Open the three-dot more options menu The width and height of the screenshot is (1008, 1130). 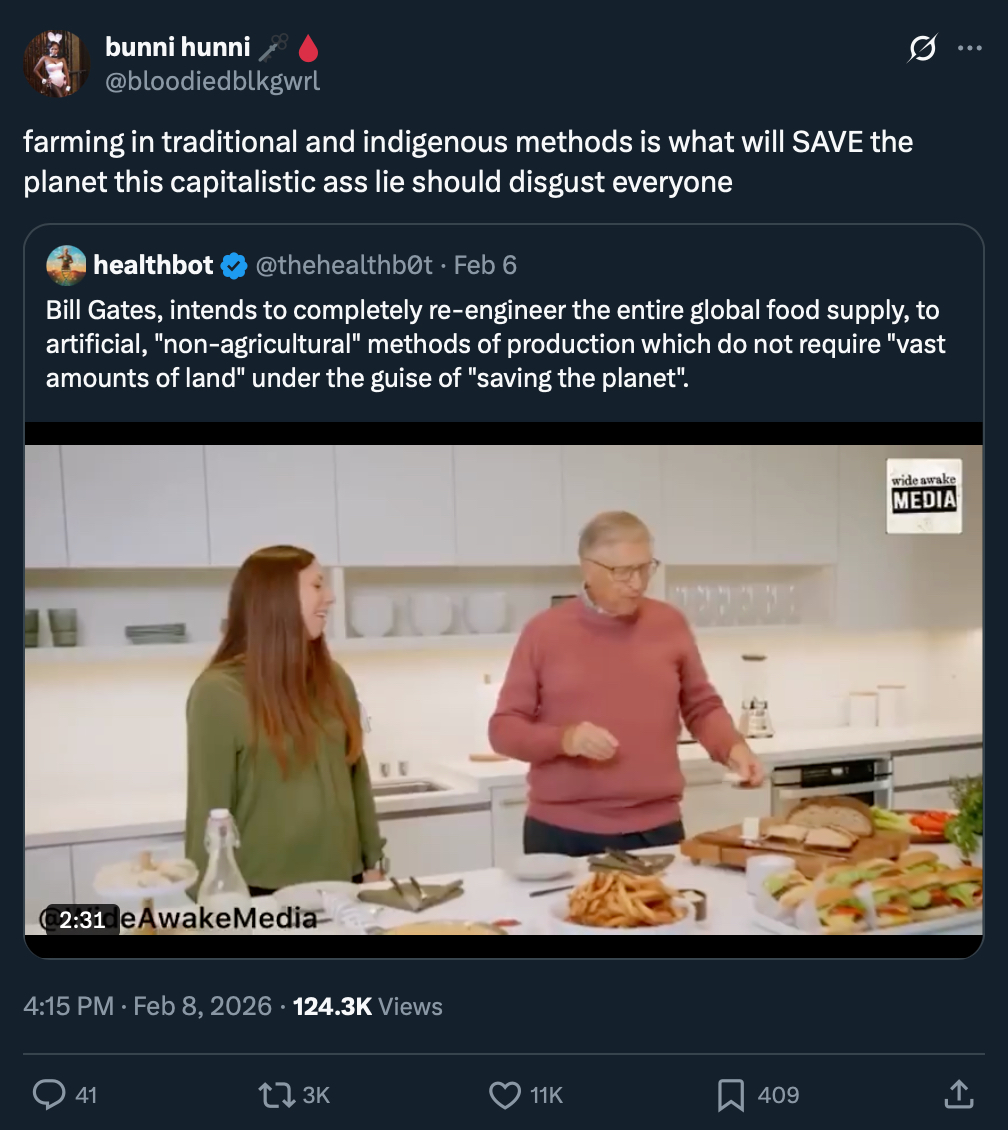pyautogui.click(x=969, y=48)
